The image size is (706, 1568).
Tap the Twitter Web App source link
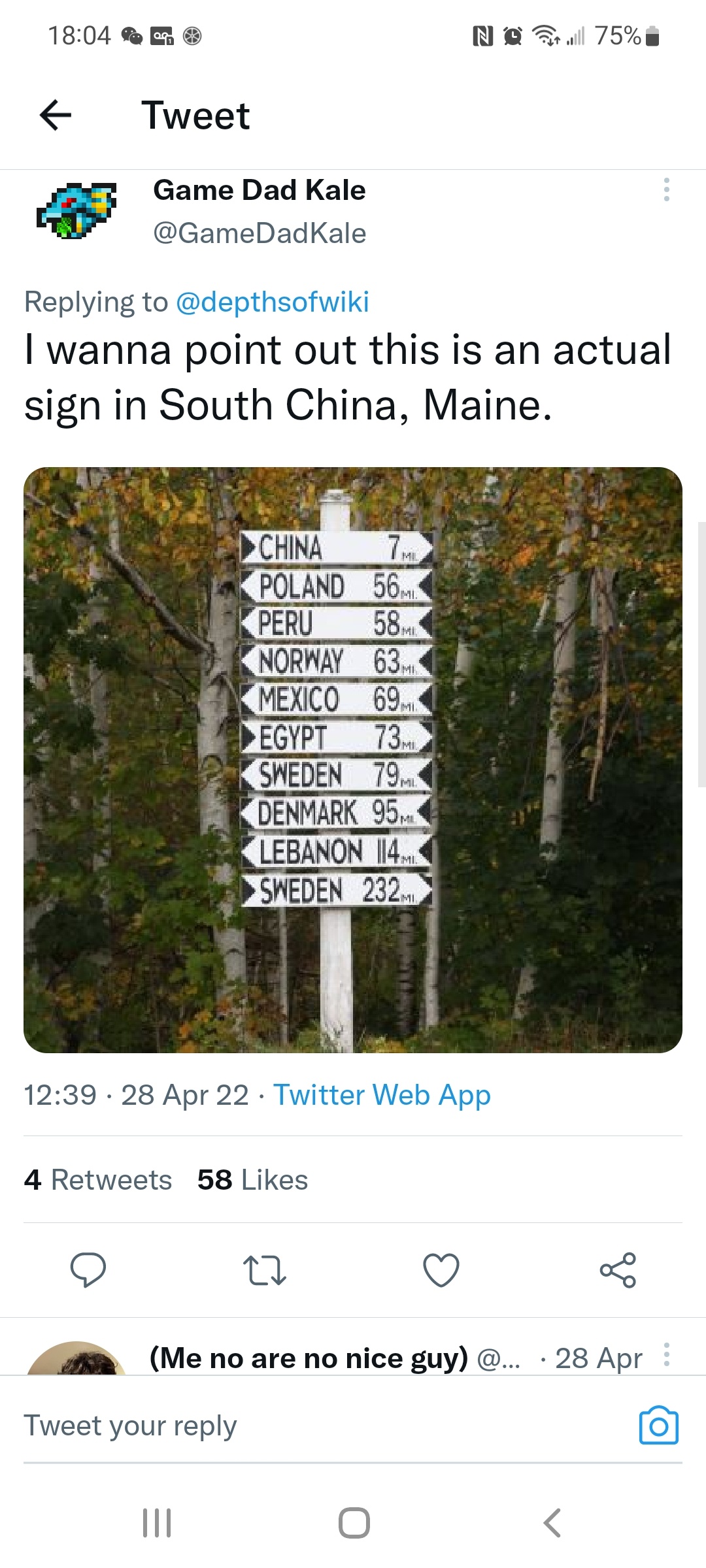[x=382, y=1095]
